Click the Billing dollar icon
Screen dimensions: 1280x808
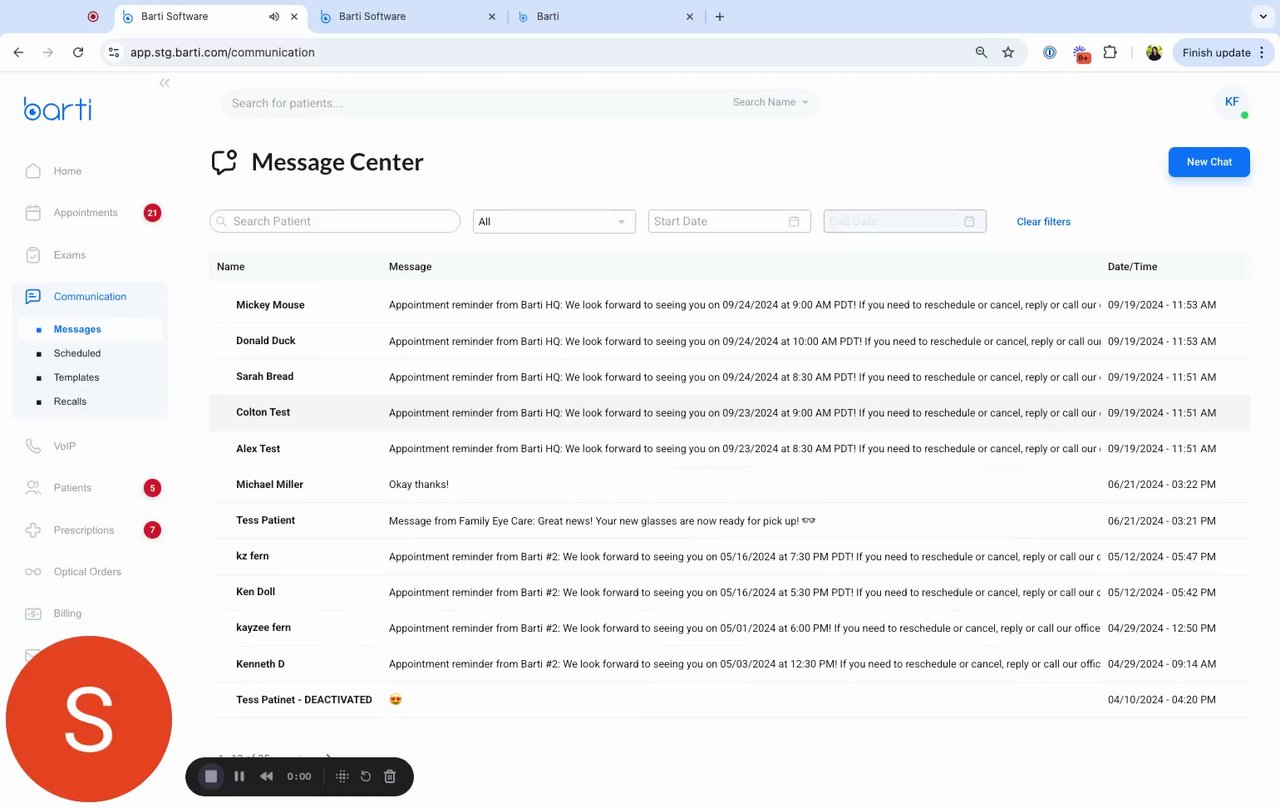point(33,614)
